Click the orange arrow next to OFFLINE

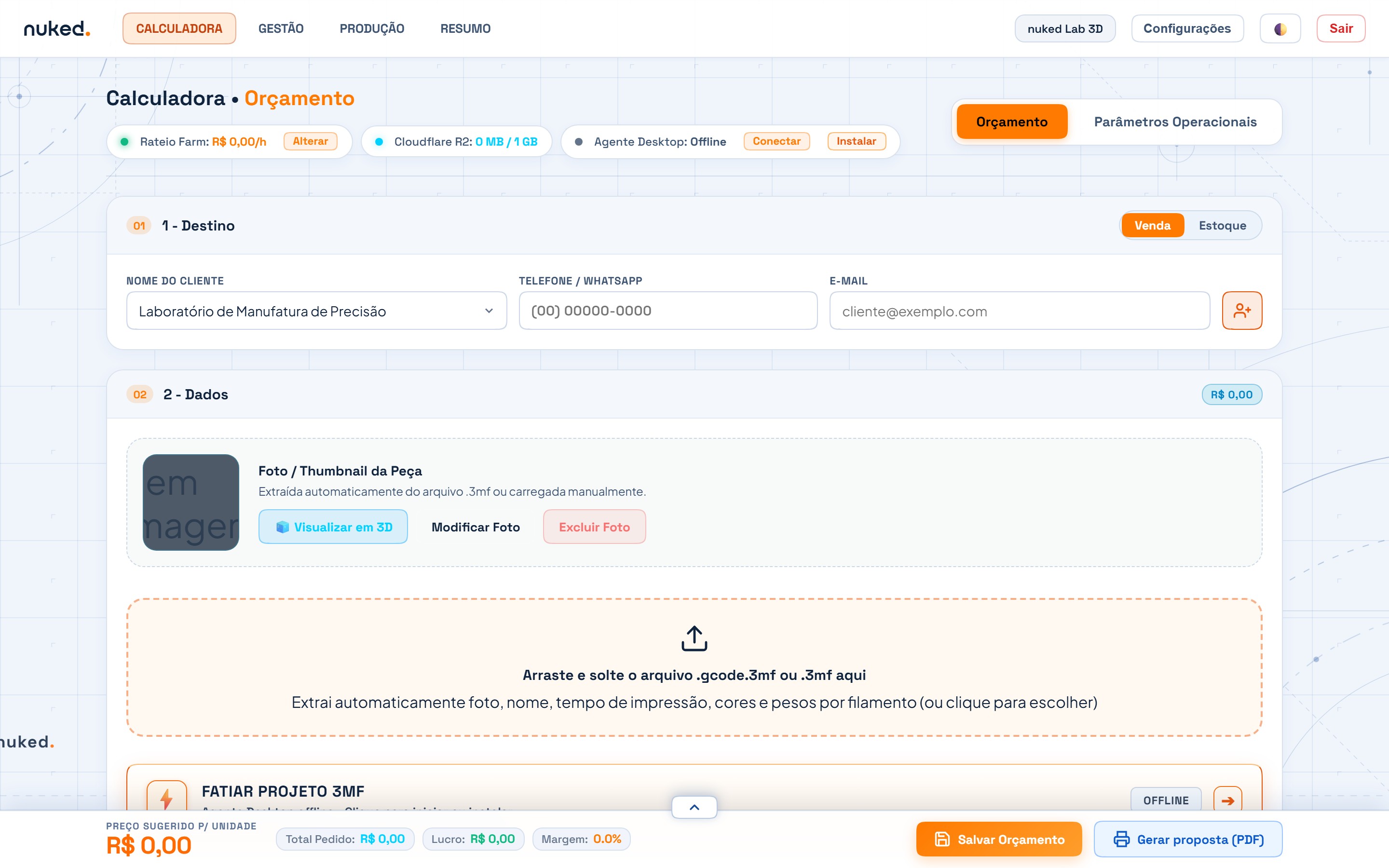(x=1228, y=800)
